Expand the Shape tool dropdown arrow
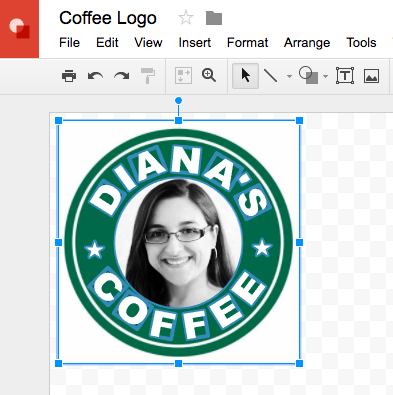The height and width of the screenshot is (395, 393). [325, 76]
